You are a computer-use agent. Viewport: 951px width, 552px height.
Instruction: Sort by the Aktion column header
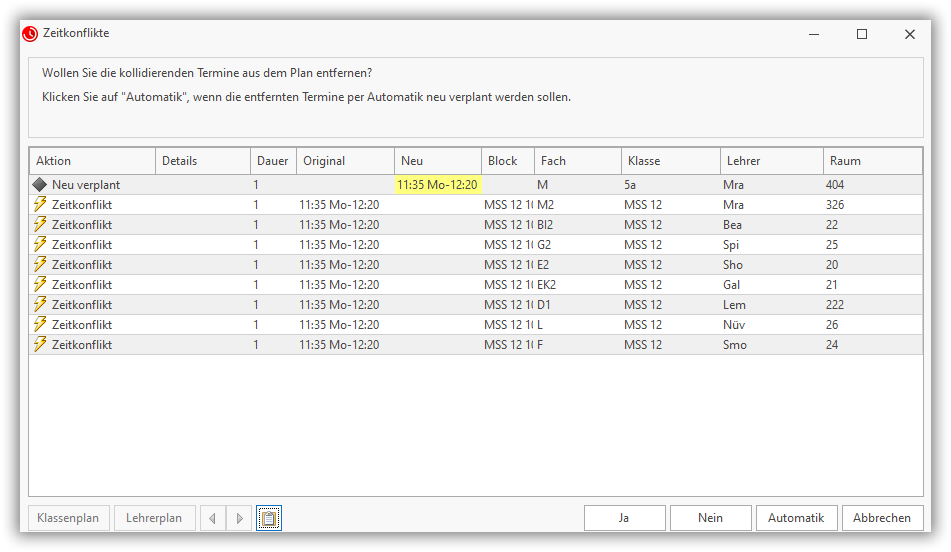coord(92,161)
